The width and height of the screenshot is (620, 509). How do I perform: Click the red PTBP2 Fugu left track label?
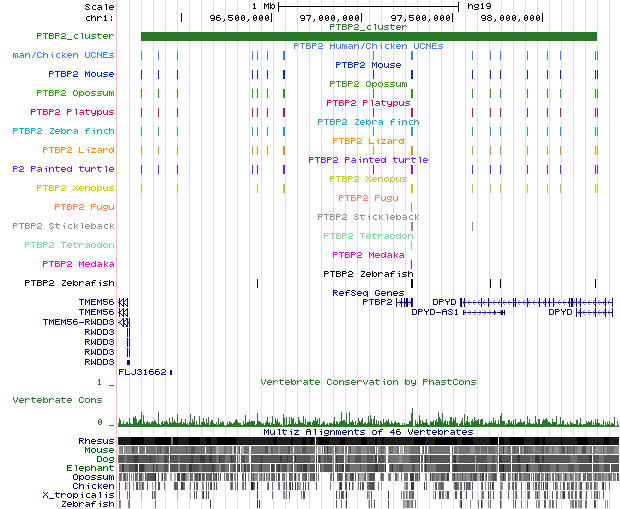pyautogui.click(x=78, y=207)
